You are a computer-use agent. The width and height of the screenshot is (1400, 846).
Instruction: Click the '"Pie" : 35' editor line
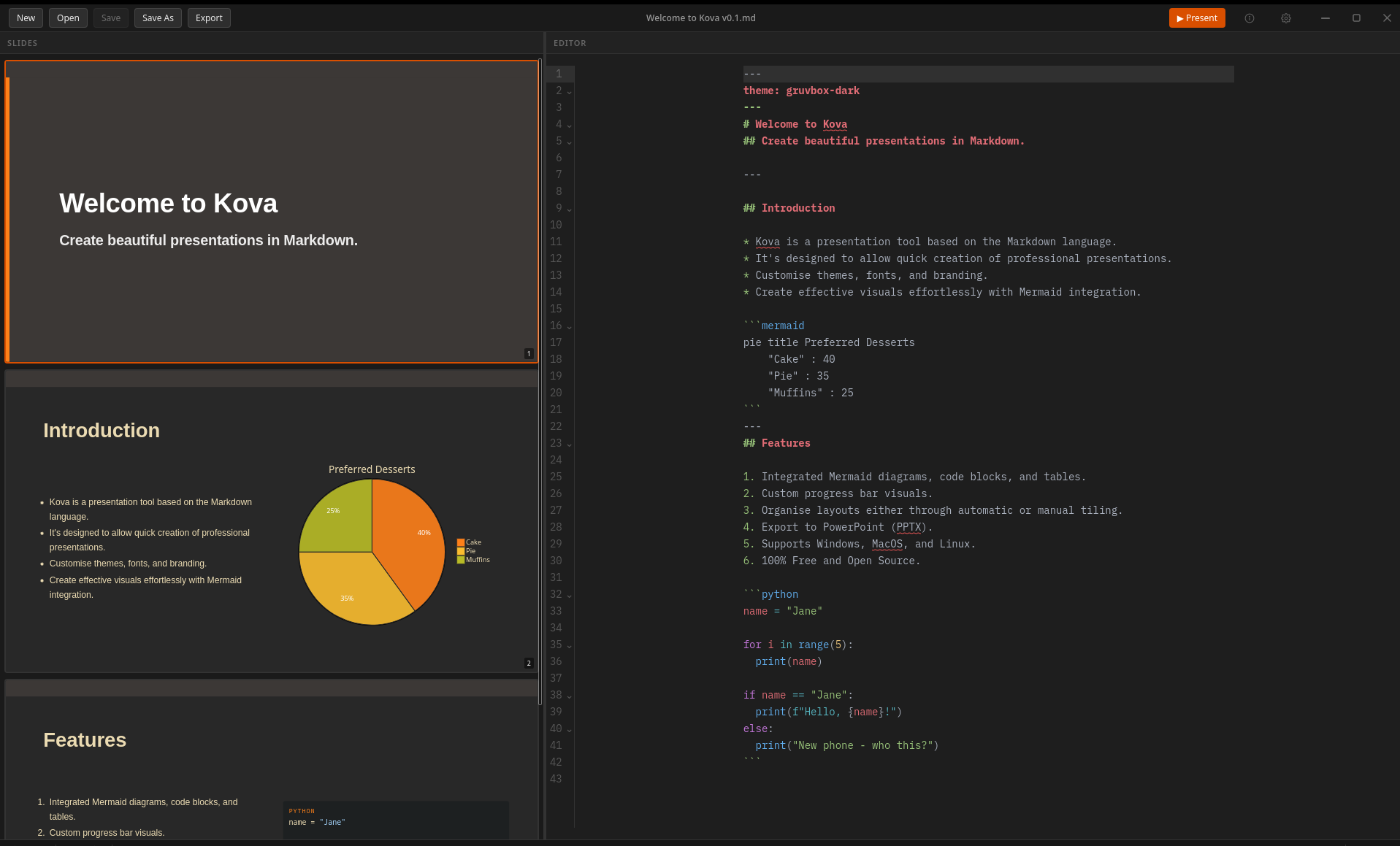point(798,376)
